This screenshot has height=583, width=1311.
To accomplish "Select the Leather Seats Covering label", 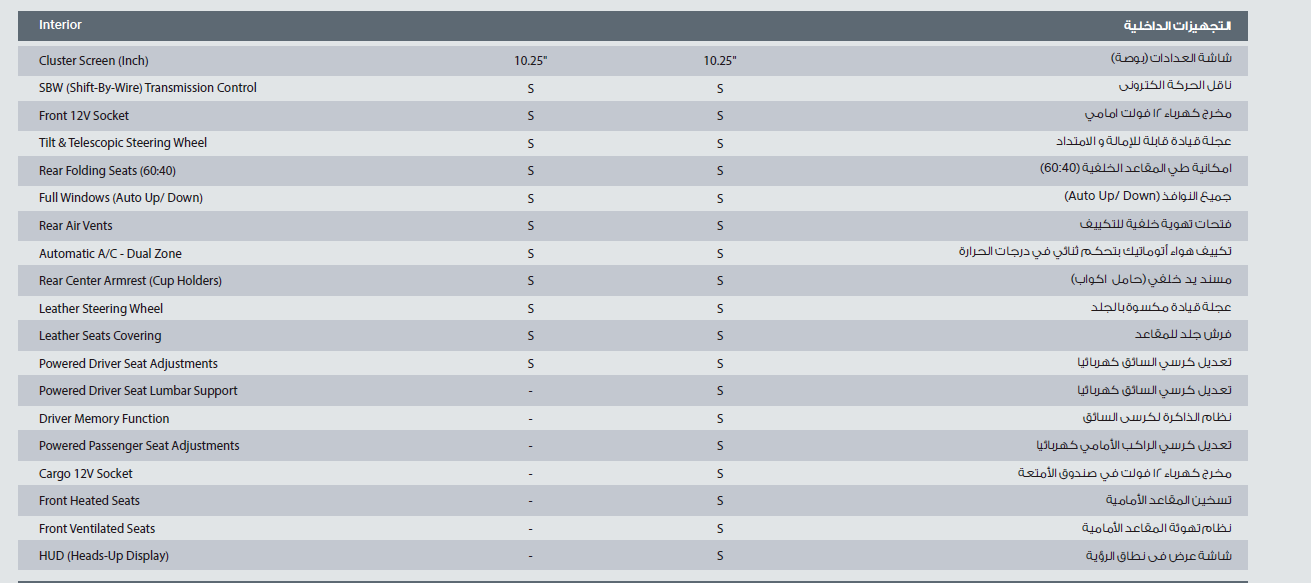I will (x=100, y=336).
